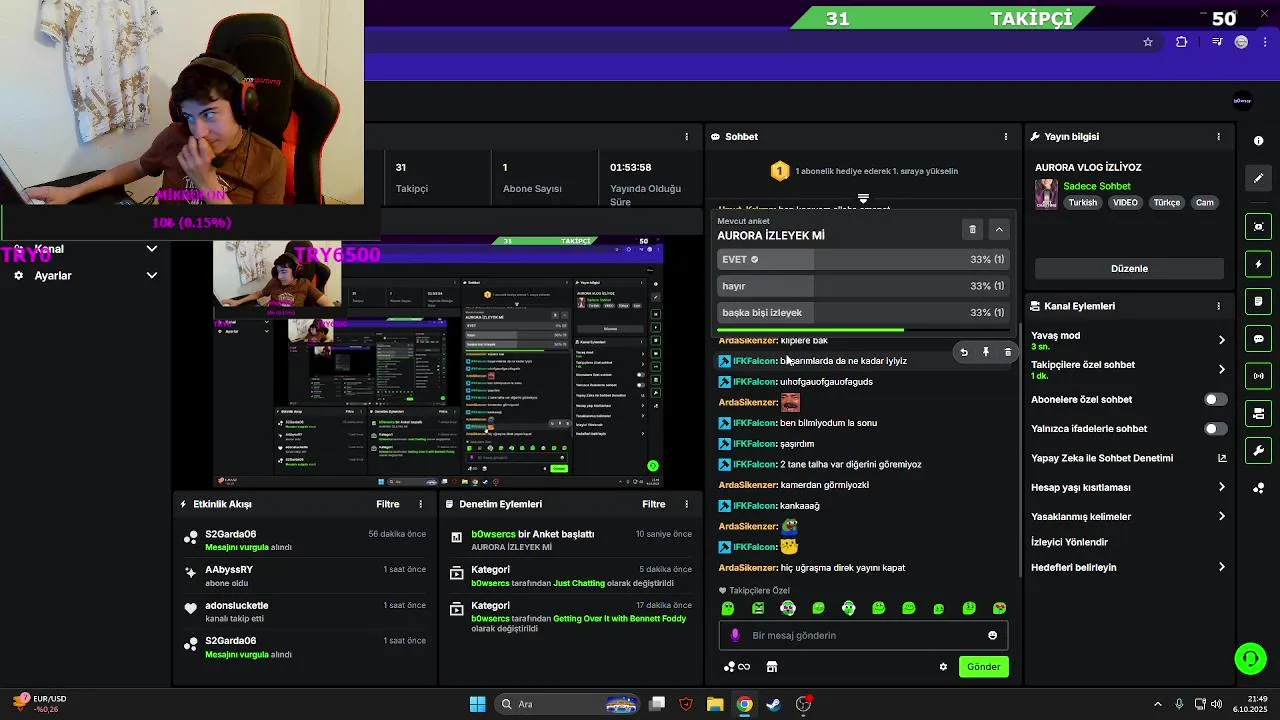Screen dimensions: 1280x720
Task: Click Filtre in the Denetim Eylemleri panel
Action: coord(654,504)
